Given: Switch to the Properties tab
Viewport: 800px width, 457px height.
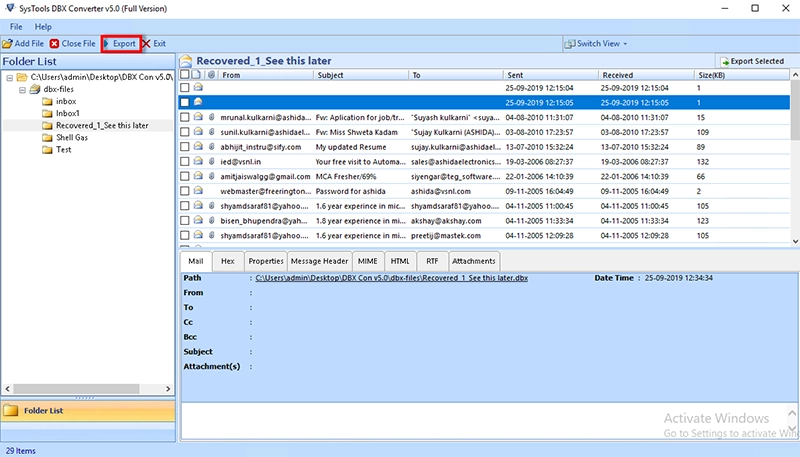Looking at the screenshot, I should (266, 261).
